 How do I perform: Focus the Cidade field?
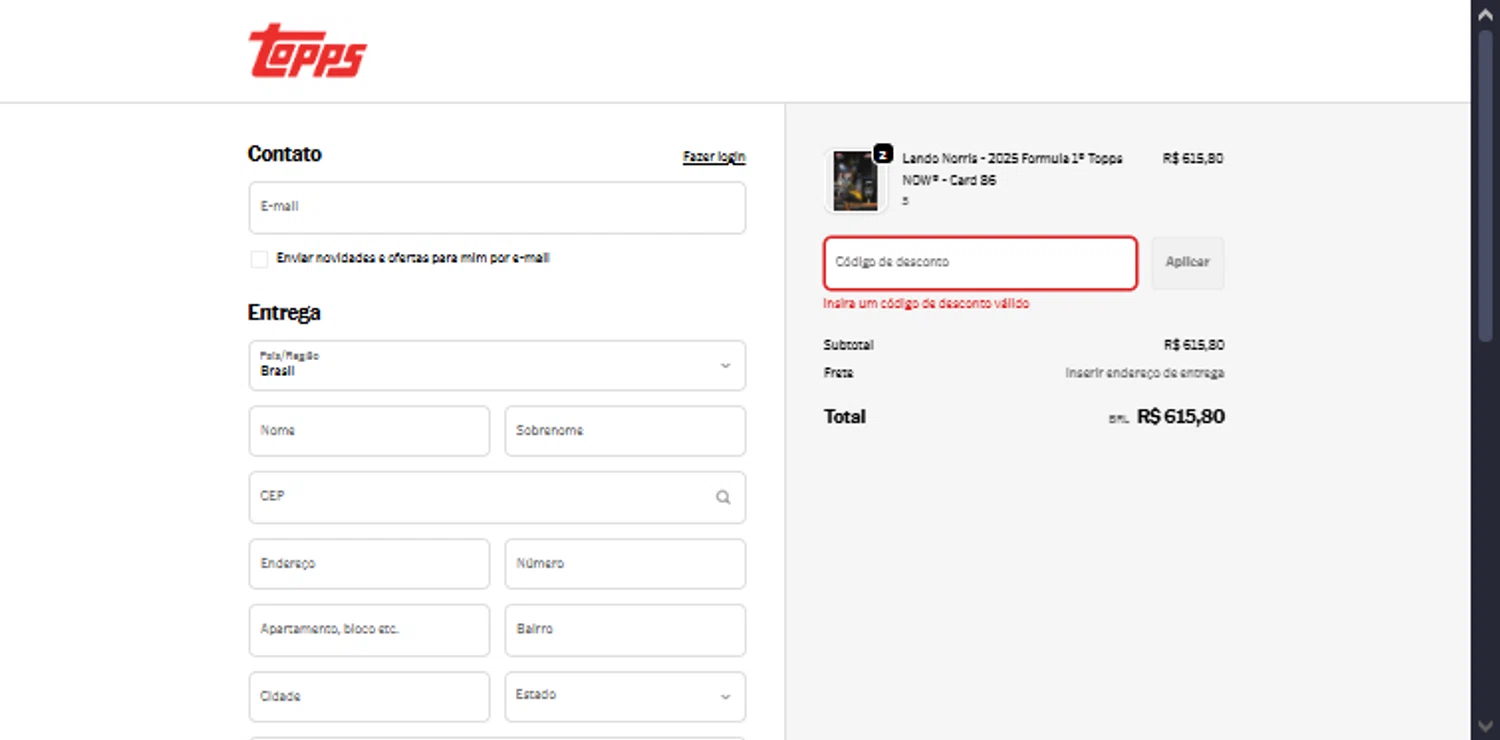coord(369,696)
